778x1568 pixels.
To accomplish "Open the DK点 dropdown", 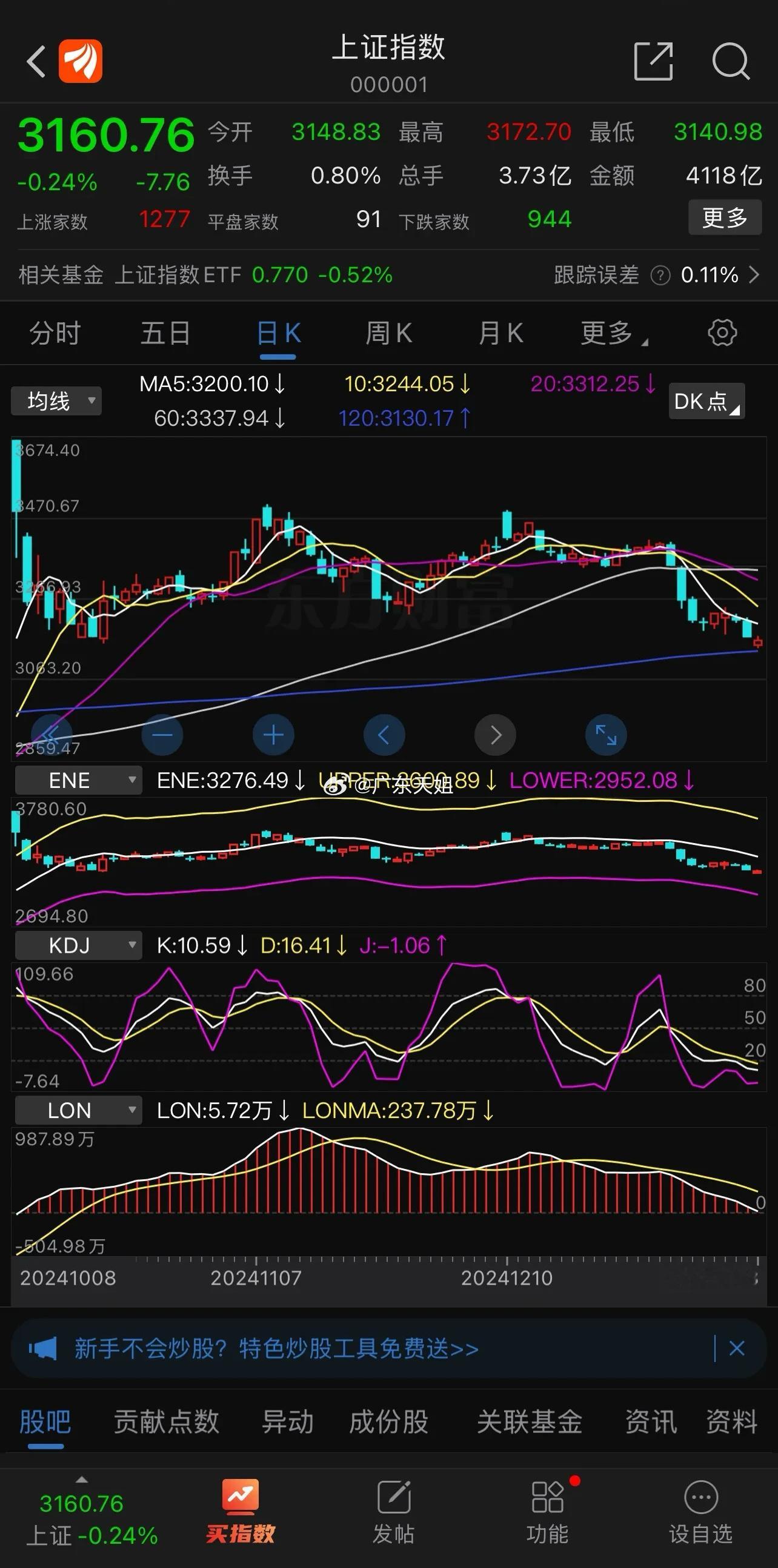I will tap(706, 401).
